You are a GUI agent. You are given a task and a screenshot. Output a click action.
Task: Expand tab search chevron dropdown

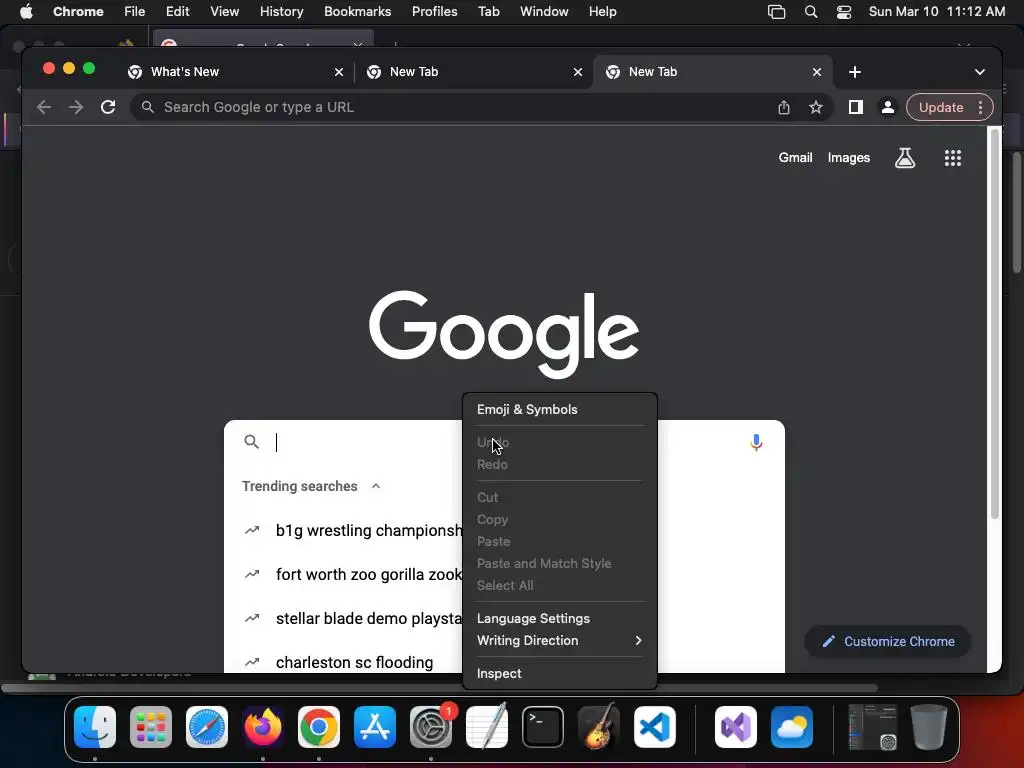point(980,72)
